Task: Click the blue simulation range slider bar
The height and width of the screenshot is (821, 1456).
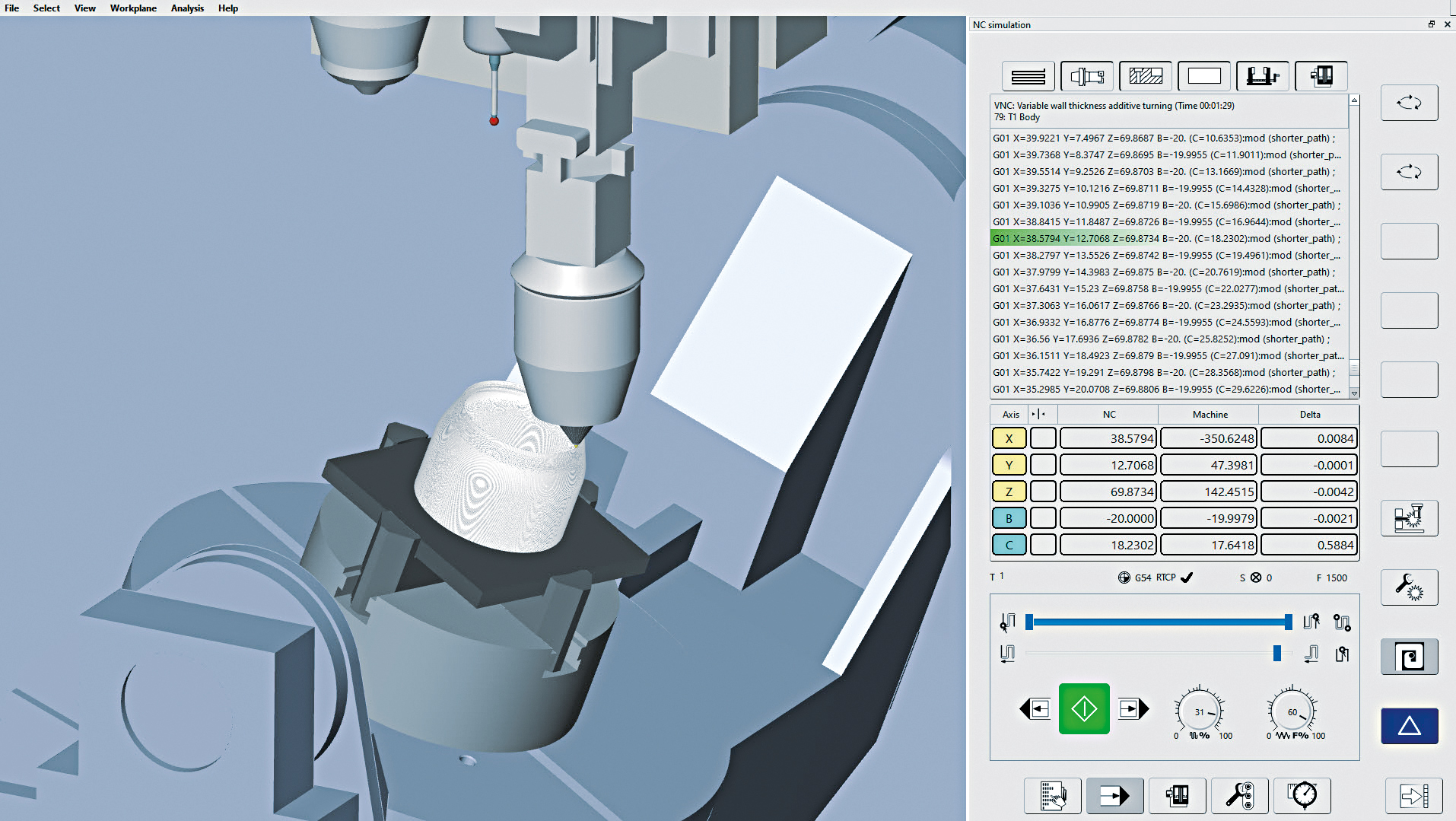Action: pos(1158,622)
